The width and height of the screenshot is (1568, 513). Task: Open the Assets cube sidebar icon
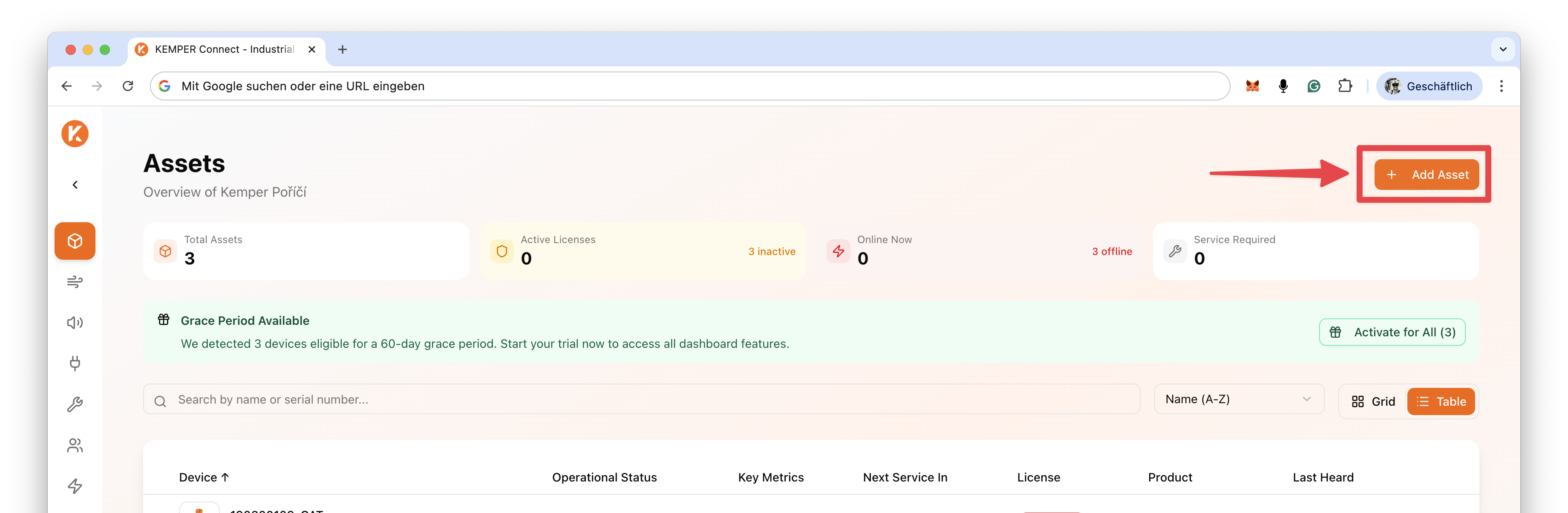pos(75,241)
